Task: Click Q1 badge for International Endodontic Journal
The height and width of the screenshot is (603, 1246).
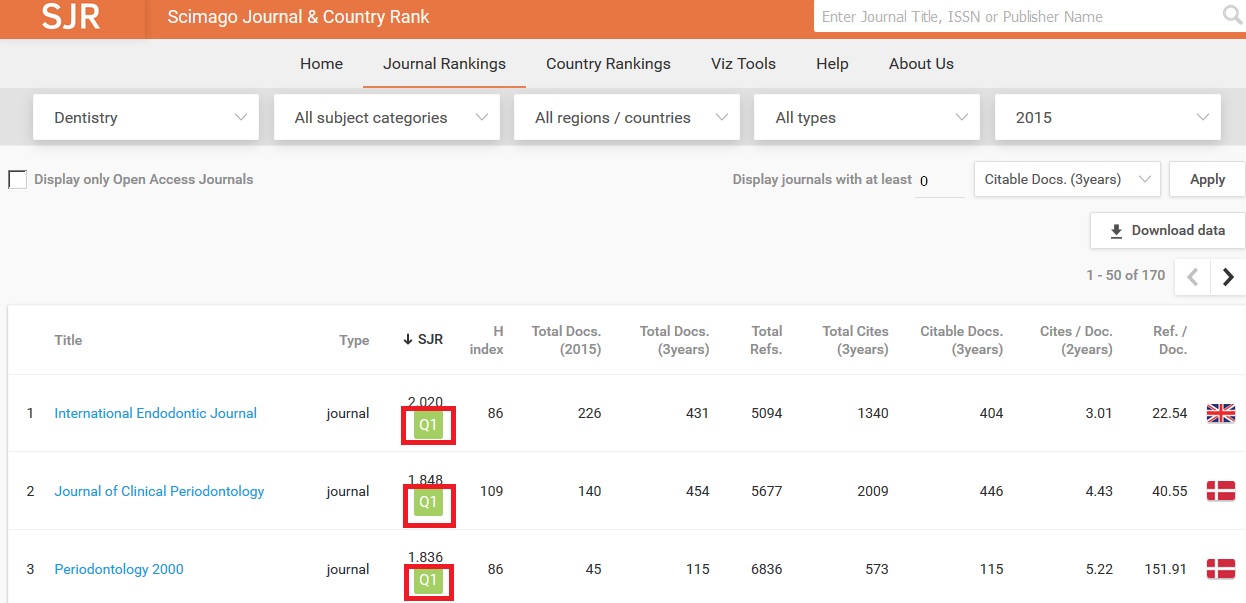Action: click(428, 425)
